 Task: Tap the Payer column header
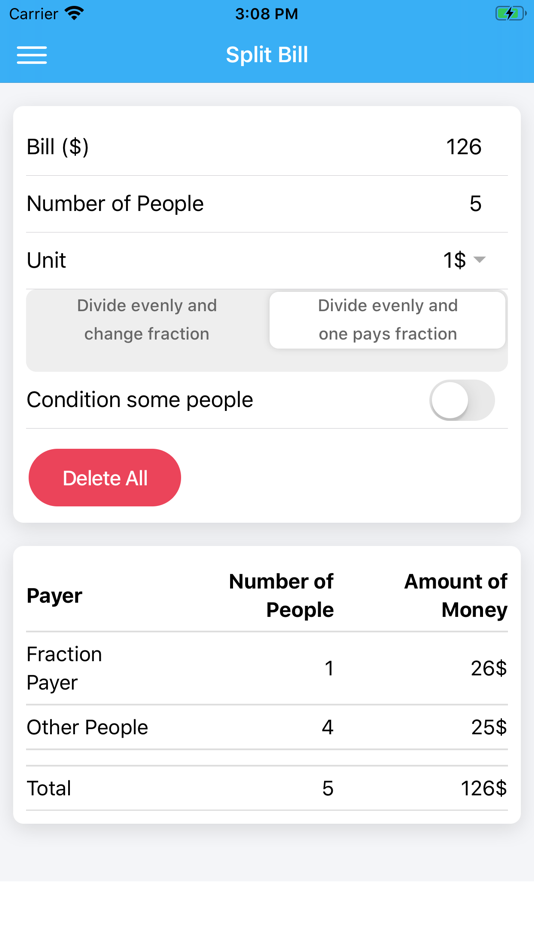click(x=55, y=596)
